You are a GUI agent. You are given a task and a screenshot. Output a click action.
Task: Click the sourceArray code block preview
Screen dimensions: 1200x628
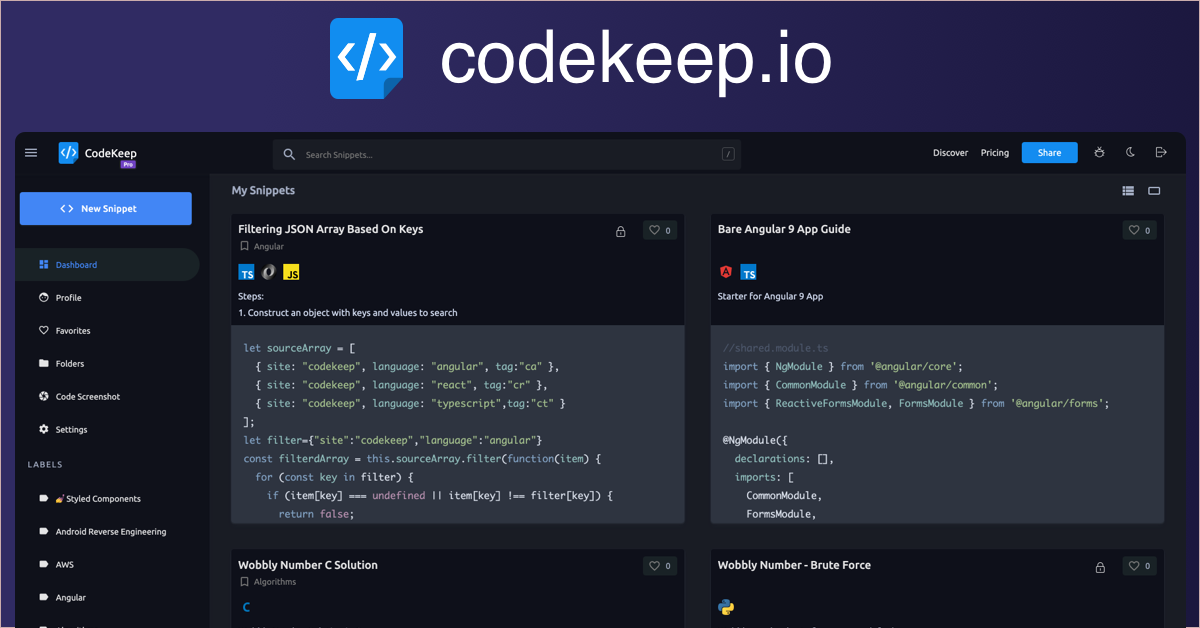pyautogui.click(x=458, y=424)
